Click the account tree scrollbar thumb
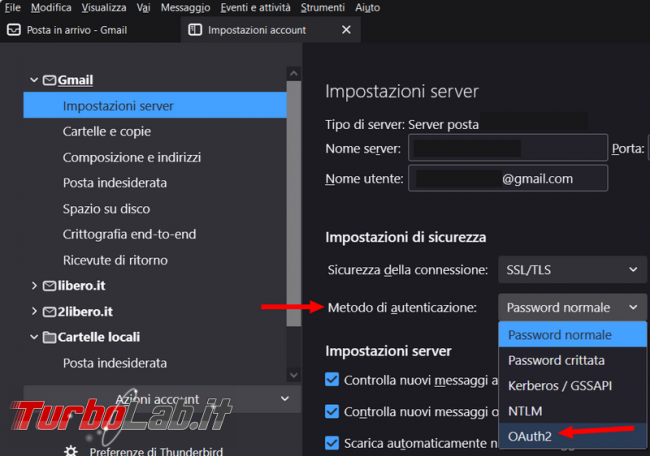This screenshot has height=456, width=650. (293, 203)
